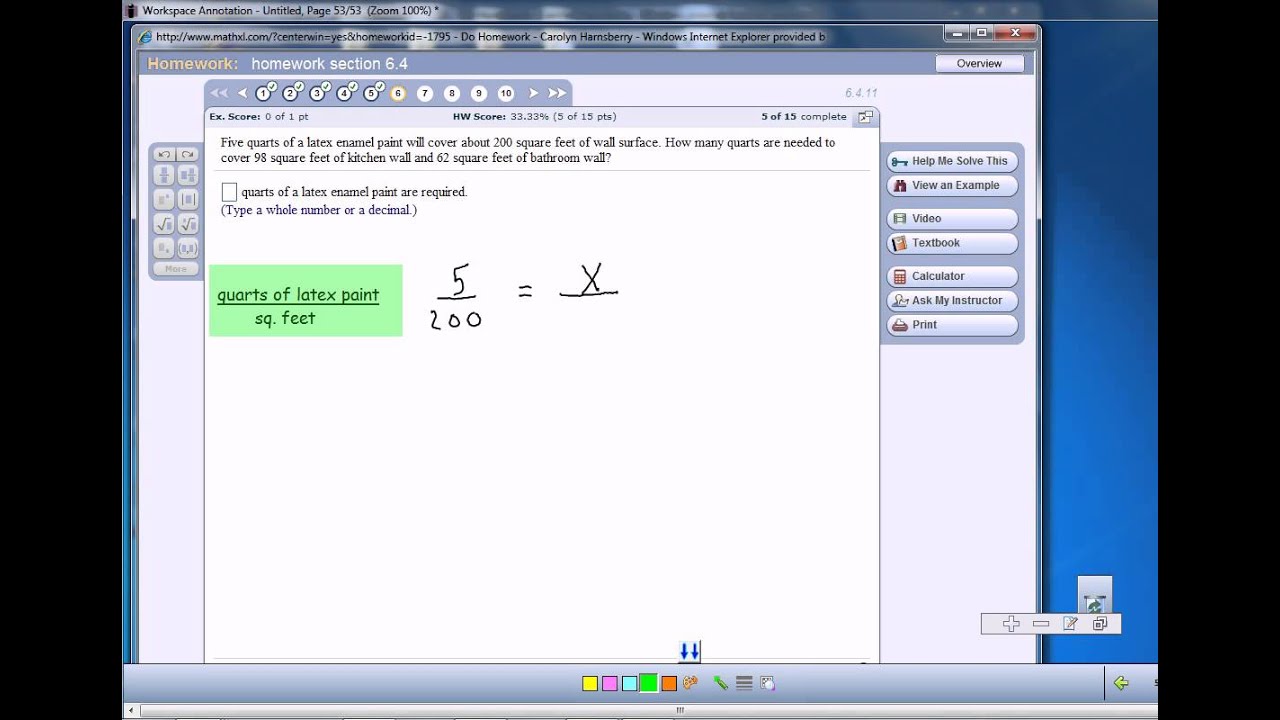Image resolution: width=1280 pixels, height=720 pixels.
Task: Open the Overview page
Action: 979,63
